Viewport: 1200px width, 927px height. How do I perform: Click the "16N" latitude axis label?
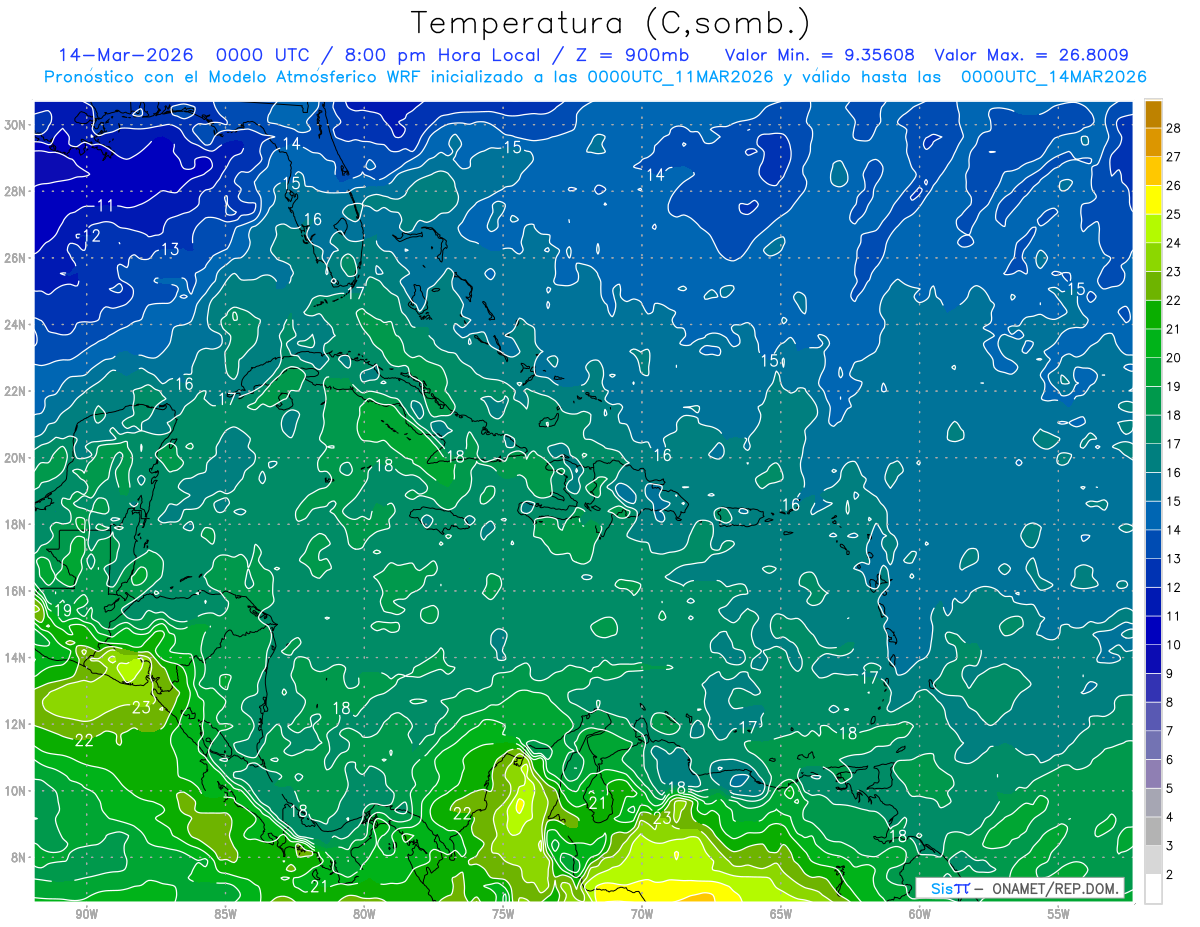pos(17,591)
